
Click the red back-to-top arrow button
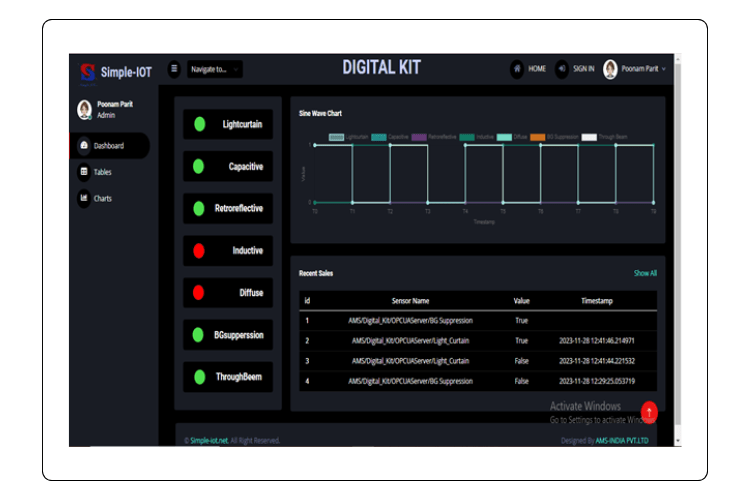[649, 411]
